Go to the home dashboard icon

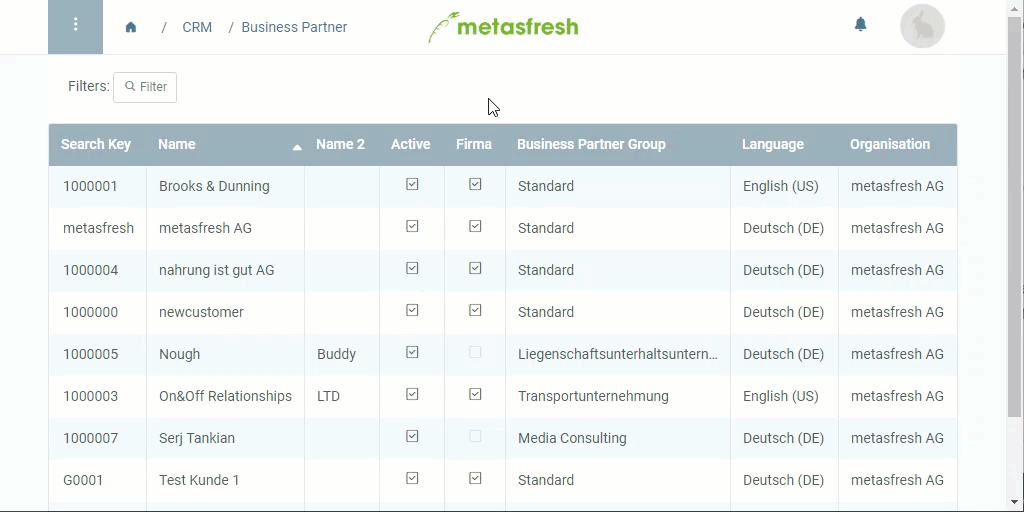pos(131,27)
